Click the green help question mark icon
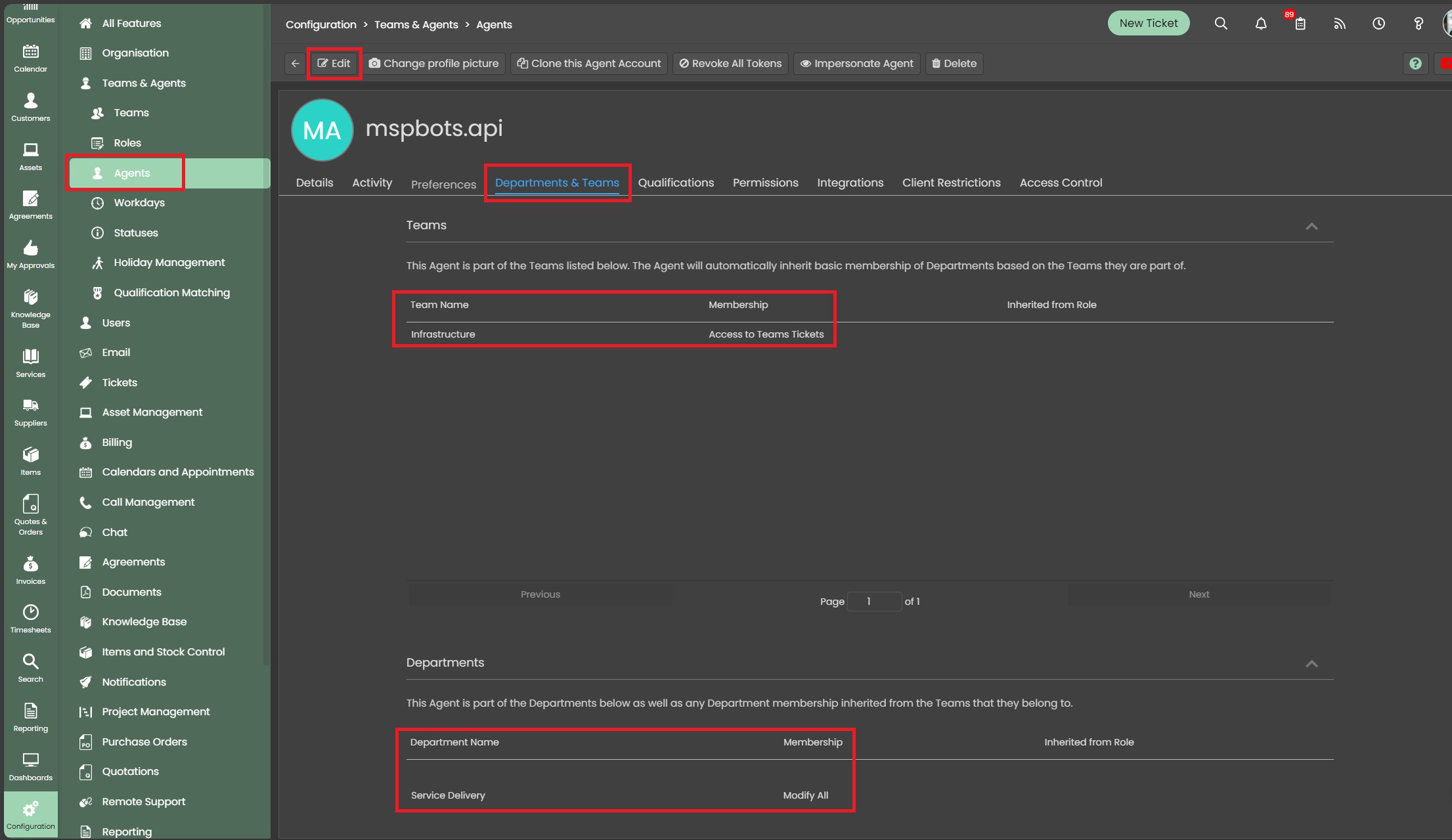Viewport: 1452px width, 840px height. pyautogui.click(x=1415, y=64)
